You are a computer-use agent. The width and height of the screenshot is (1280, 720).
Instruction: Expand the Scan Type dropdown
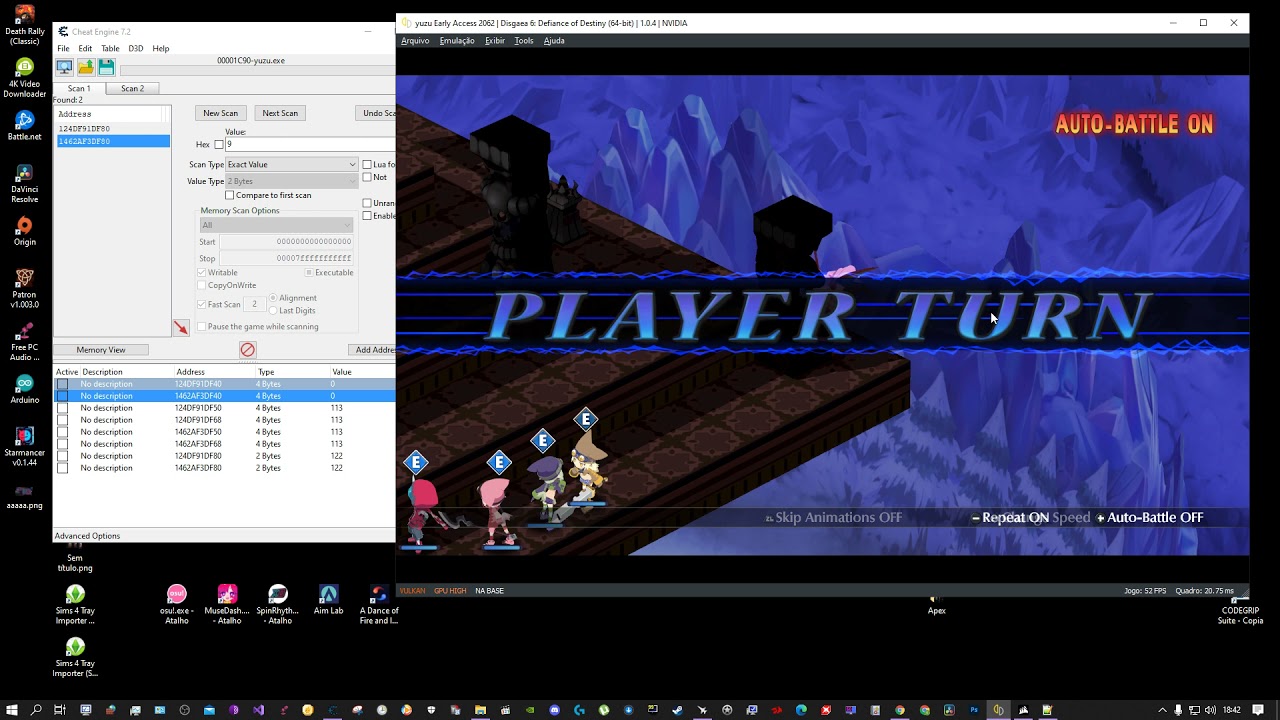(291, 164)
